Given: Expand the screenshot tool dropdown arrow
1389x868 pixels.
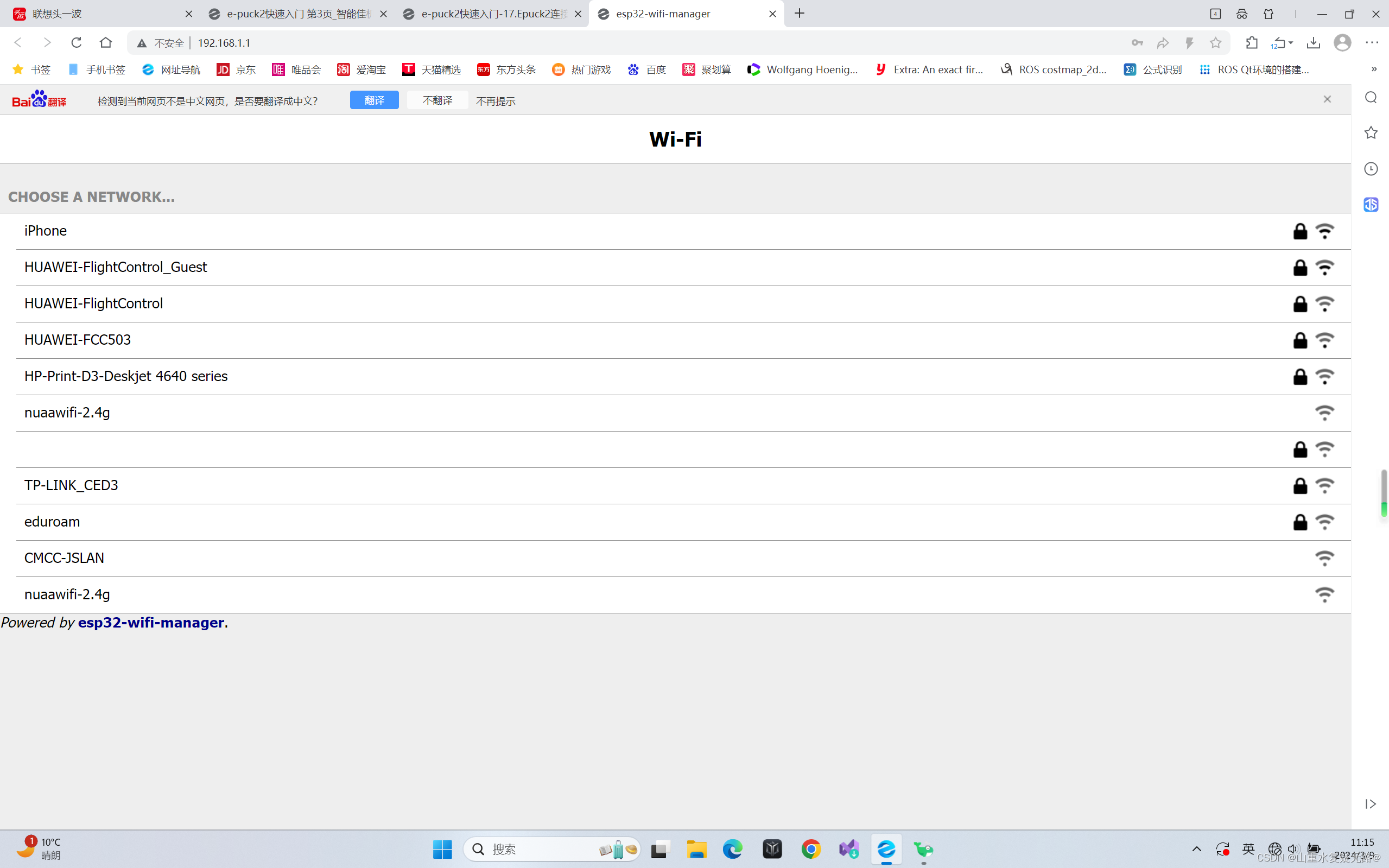Looking at the screenshot, I should (1291, 43).
